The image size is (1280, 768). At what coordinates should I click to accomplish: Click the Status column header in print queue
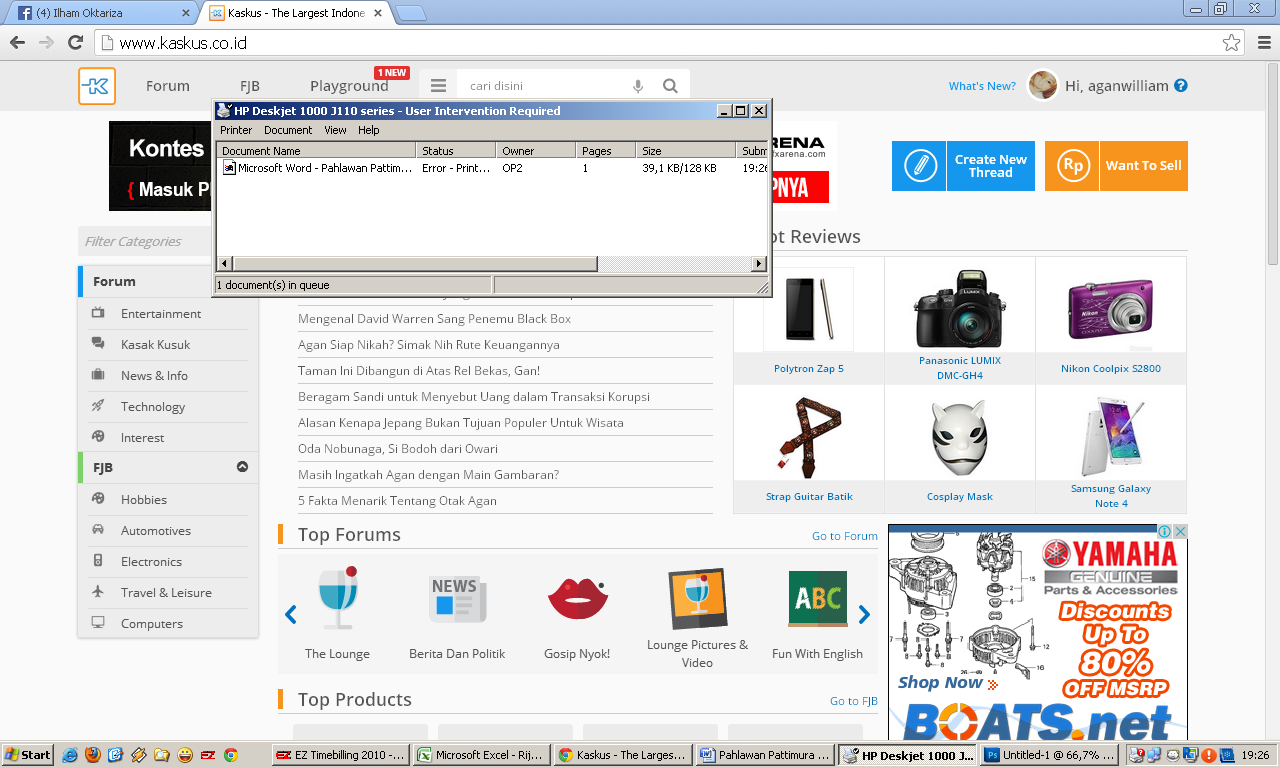[x=456, y=151]
